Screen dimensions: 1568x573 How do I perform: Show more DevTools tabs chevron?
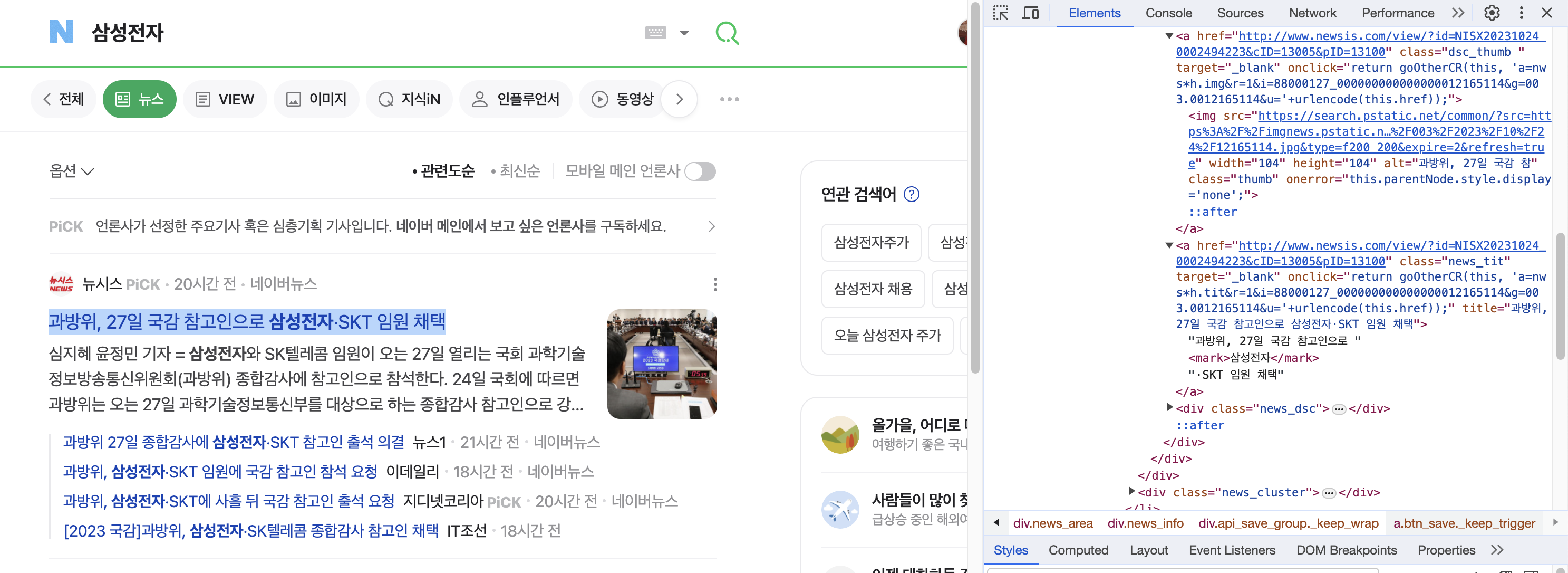(x=1458, y=13)
